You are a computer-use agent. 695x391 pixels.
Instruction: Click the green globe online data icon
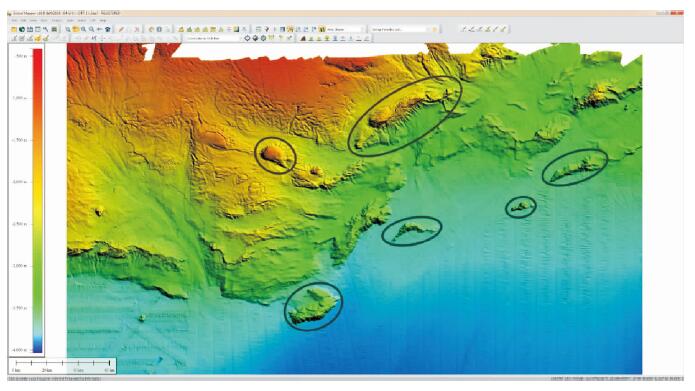(x=22, y=29)
